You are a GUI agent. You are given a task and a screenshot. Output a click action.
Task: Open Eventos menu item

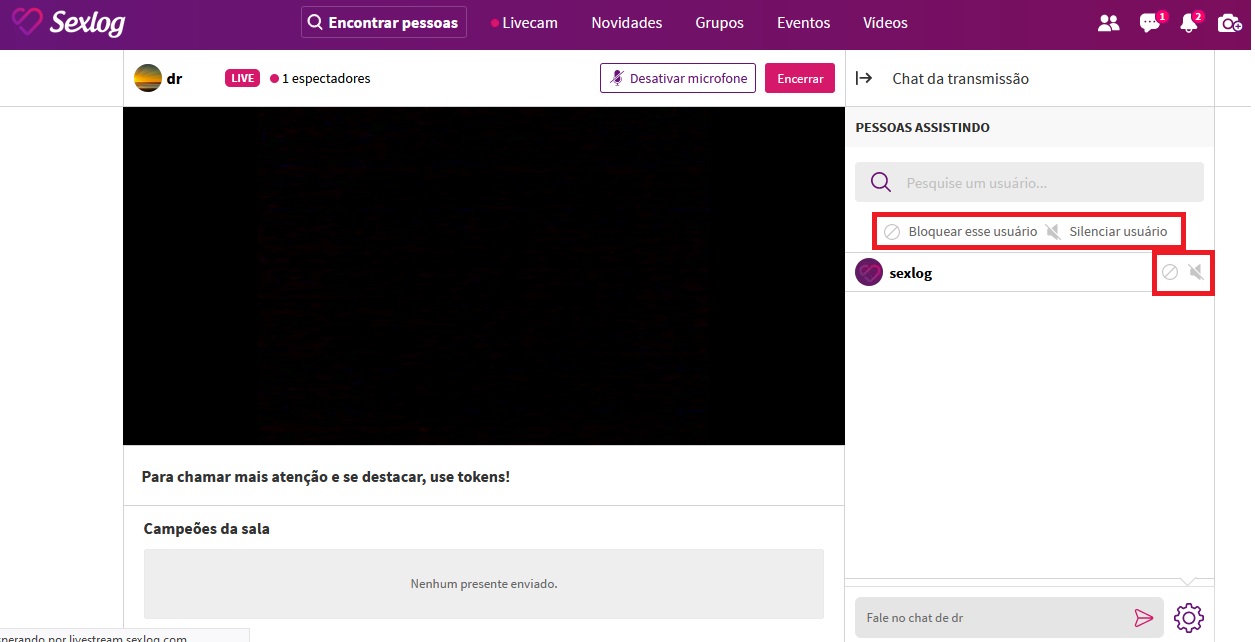pyautogui.click(x=804, y=22)
